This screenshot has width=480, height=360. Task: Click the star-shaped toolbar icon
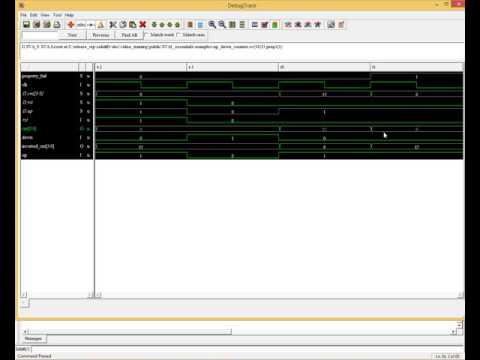pyautogui.click(x=318, y=25)
